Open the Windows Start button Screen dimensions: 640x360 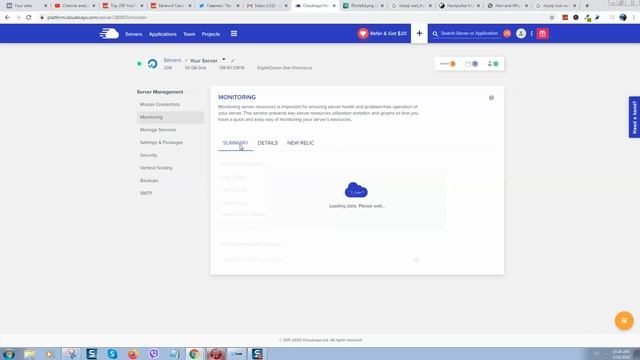[9, 354]
